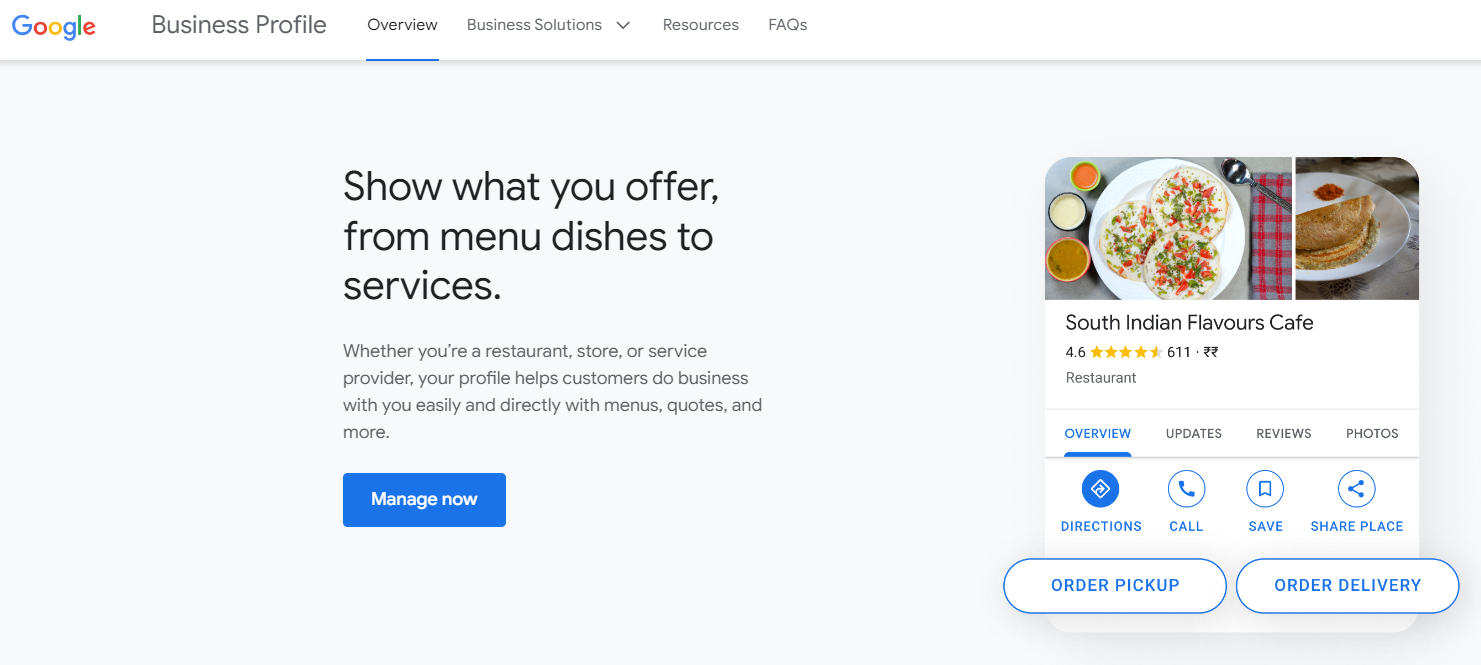The width and height of the screenshot is (1481, 665).
Task: Click the South Indian Flavours Cafe title
Action: pyautogui.click(x=1188, y=322)
